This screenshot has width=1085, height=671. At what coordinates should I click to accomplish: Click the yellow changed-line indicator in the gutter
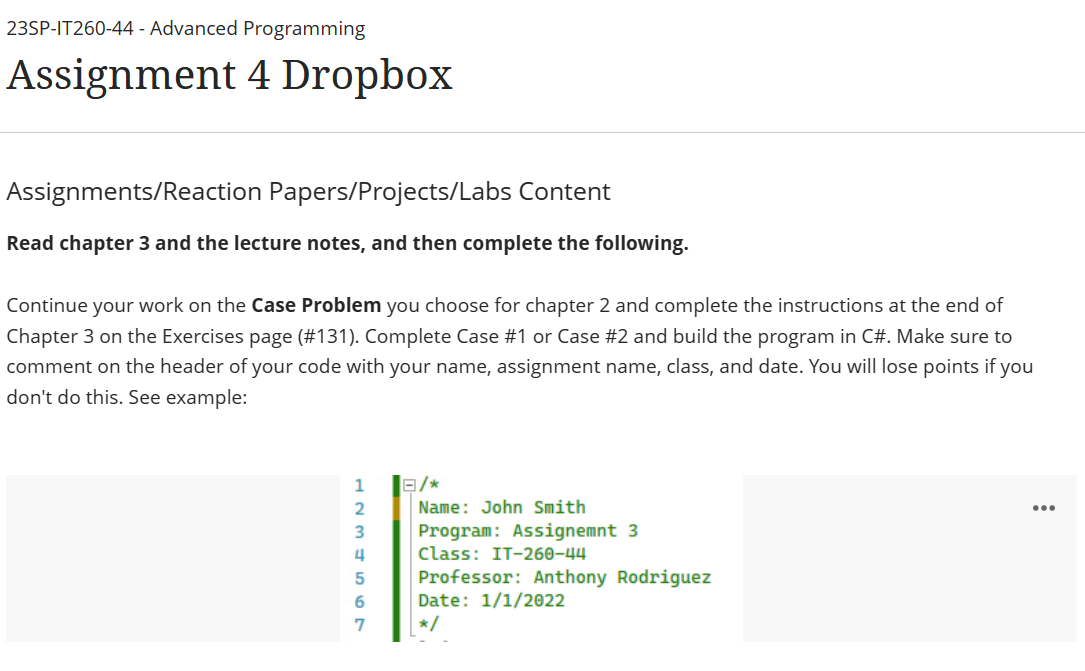396,508
